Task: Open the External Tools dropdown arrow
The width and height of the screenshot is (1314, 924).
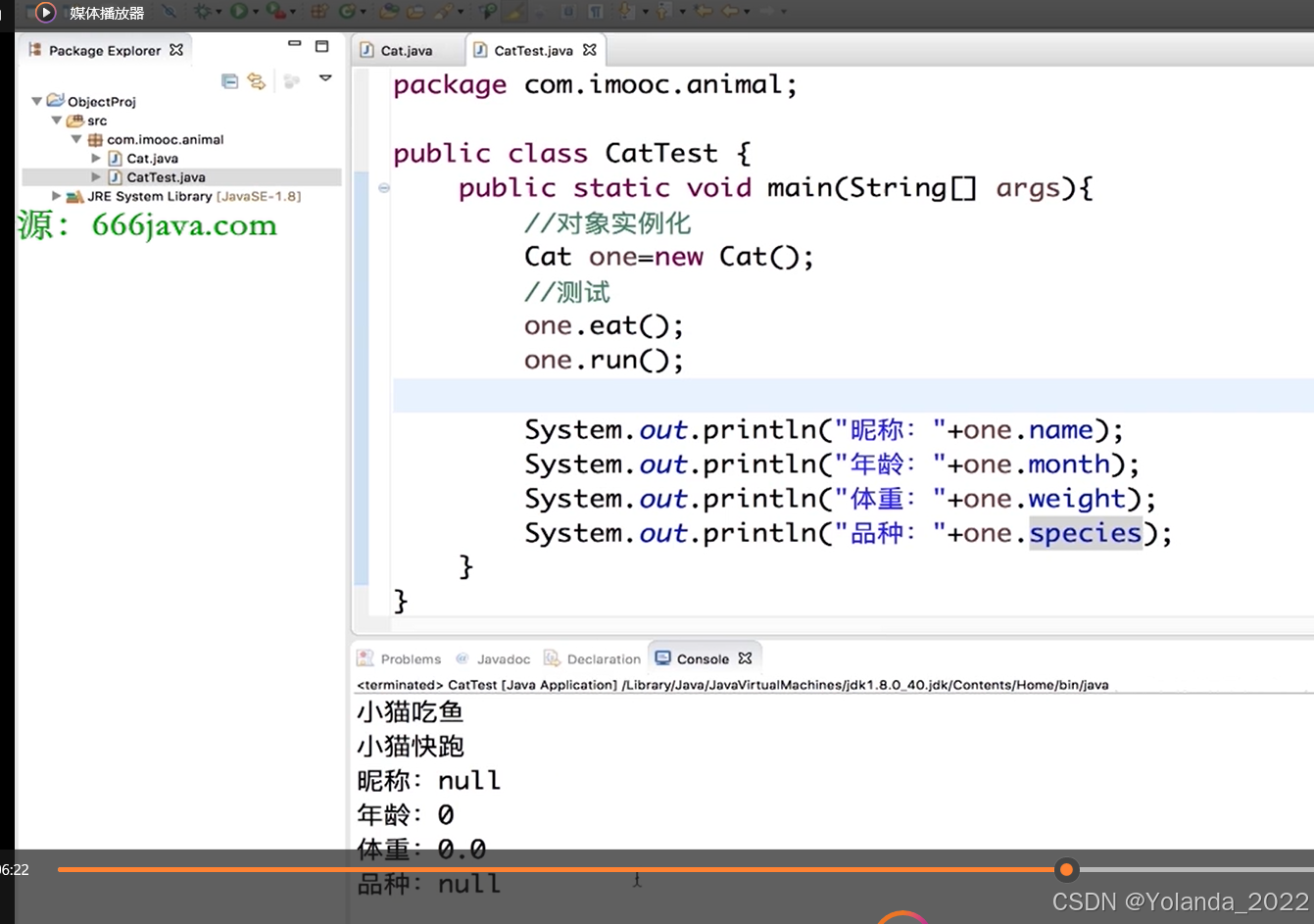Action: pos(293,13)
